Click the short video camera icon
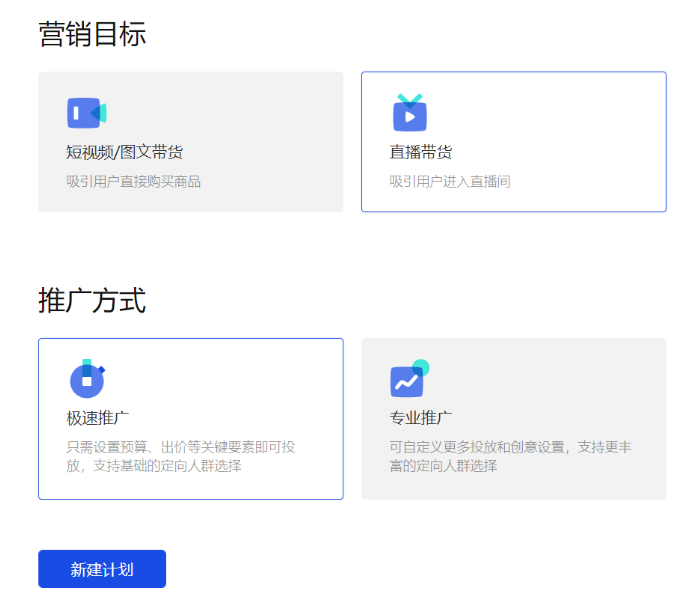This screenshot has width=698, height=608. [86, 113]
